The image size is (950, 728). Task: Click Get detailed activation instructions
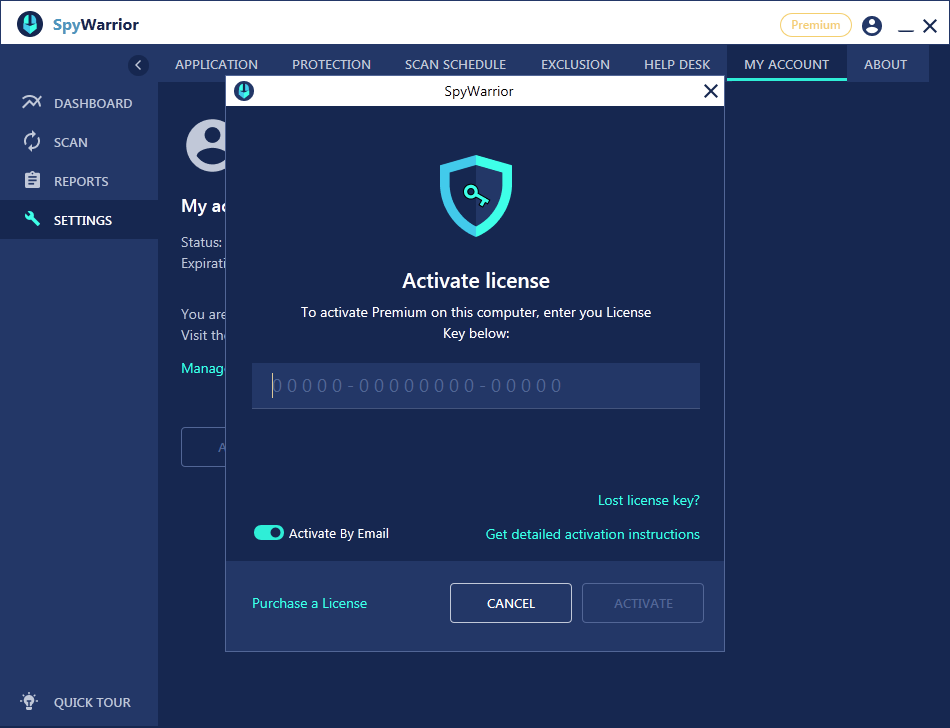[x=592, y=534]
